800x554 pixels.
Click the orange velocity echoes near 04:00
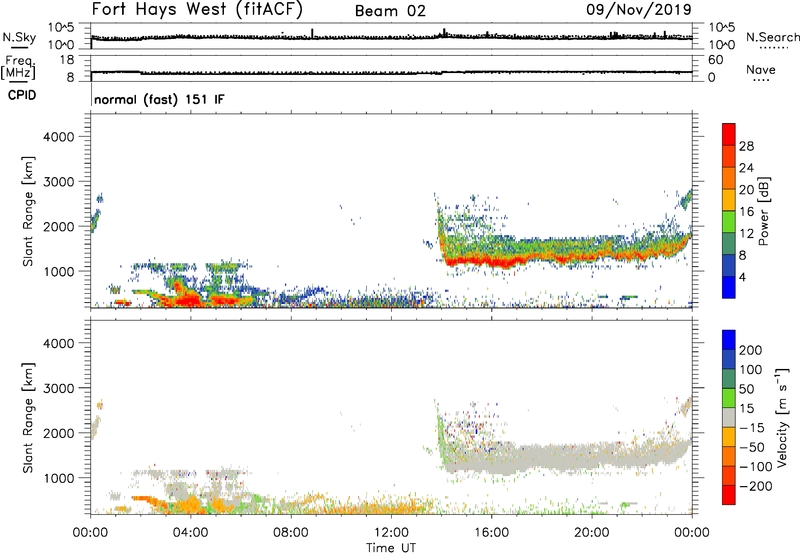click(191, 505)
